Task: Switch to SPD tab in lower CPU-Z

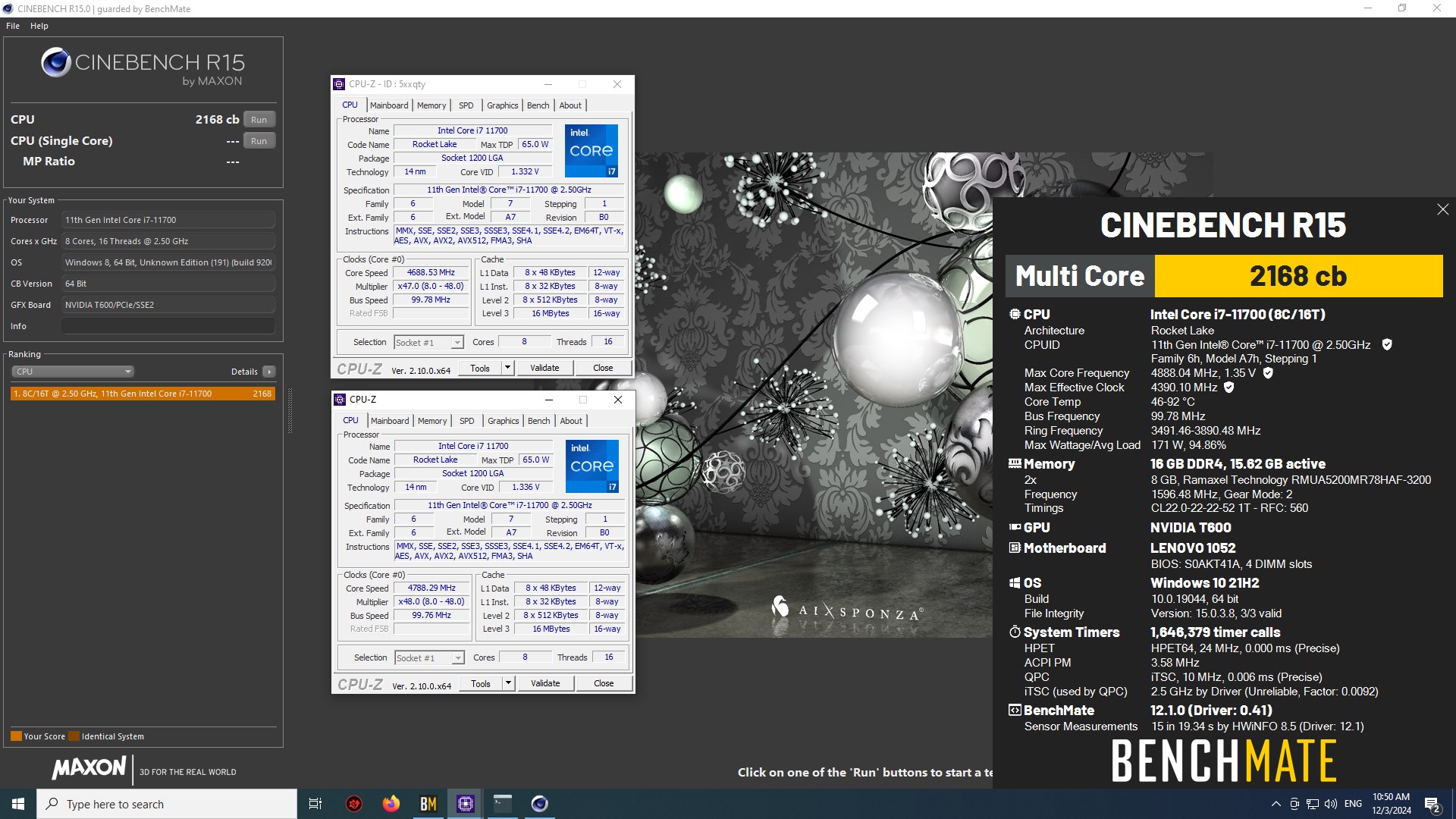Action: click(467, 421)
